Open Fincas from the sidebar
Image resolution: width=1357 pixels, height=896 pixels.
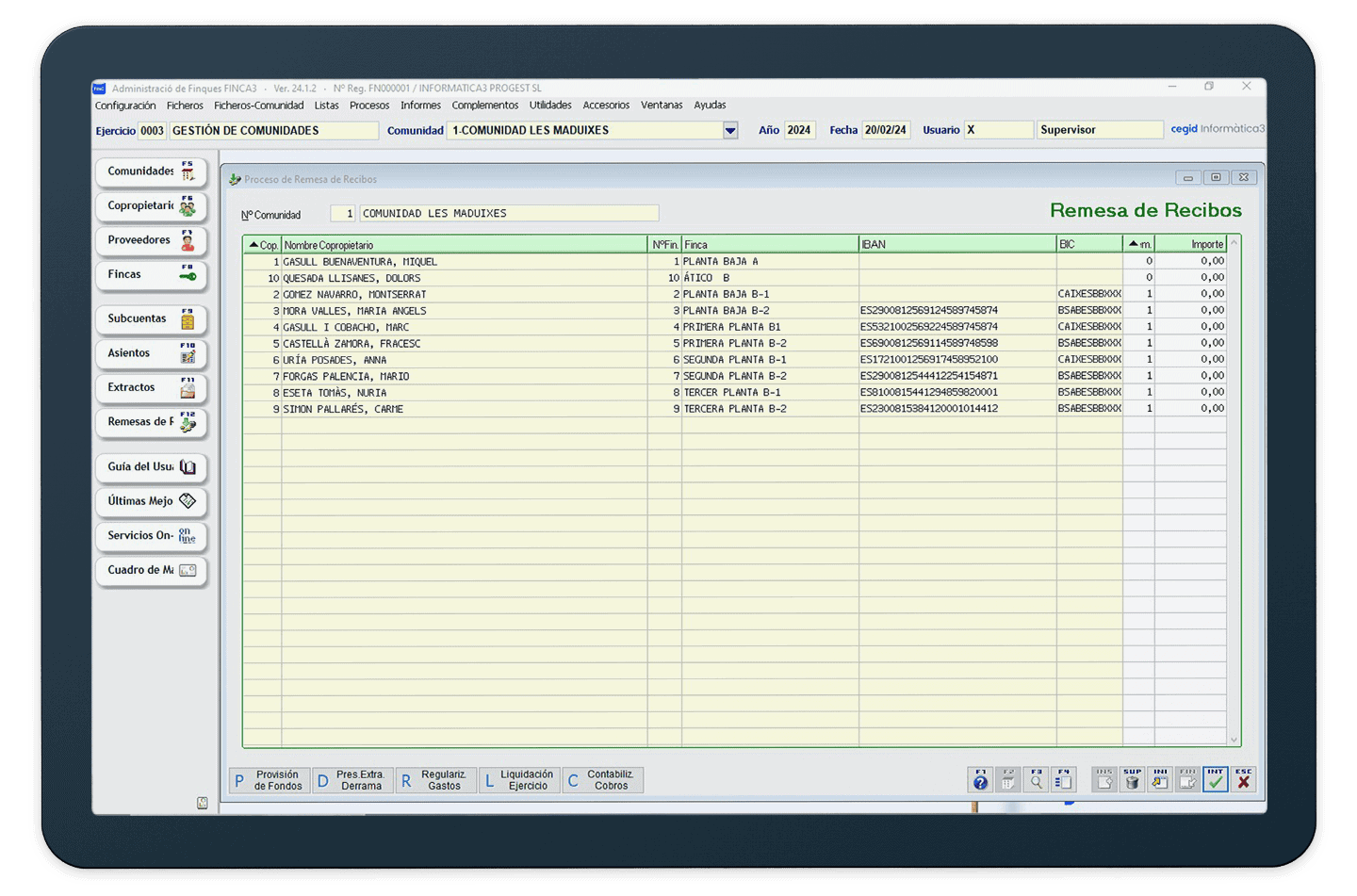pos(151,275)
